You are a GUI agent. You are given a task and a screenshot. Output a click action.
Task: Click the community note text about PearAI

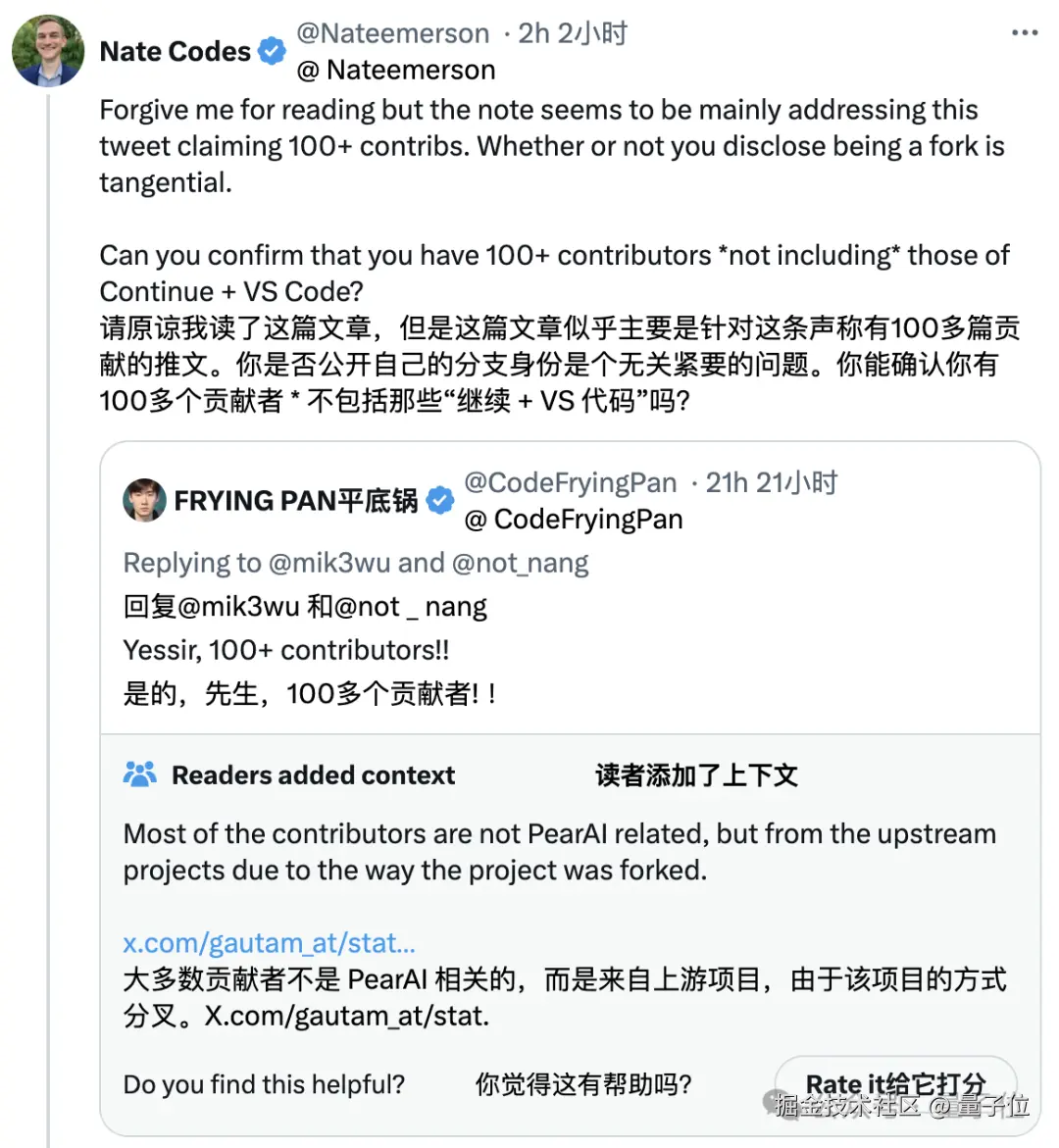(559, 851)
